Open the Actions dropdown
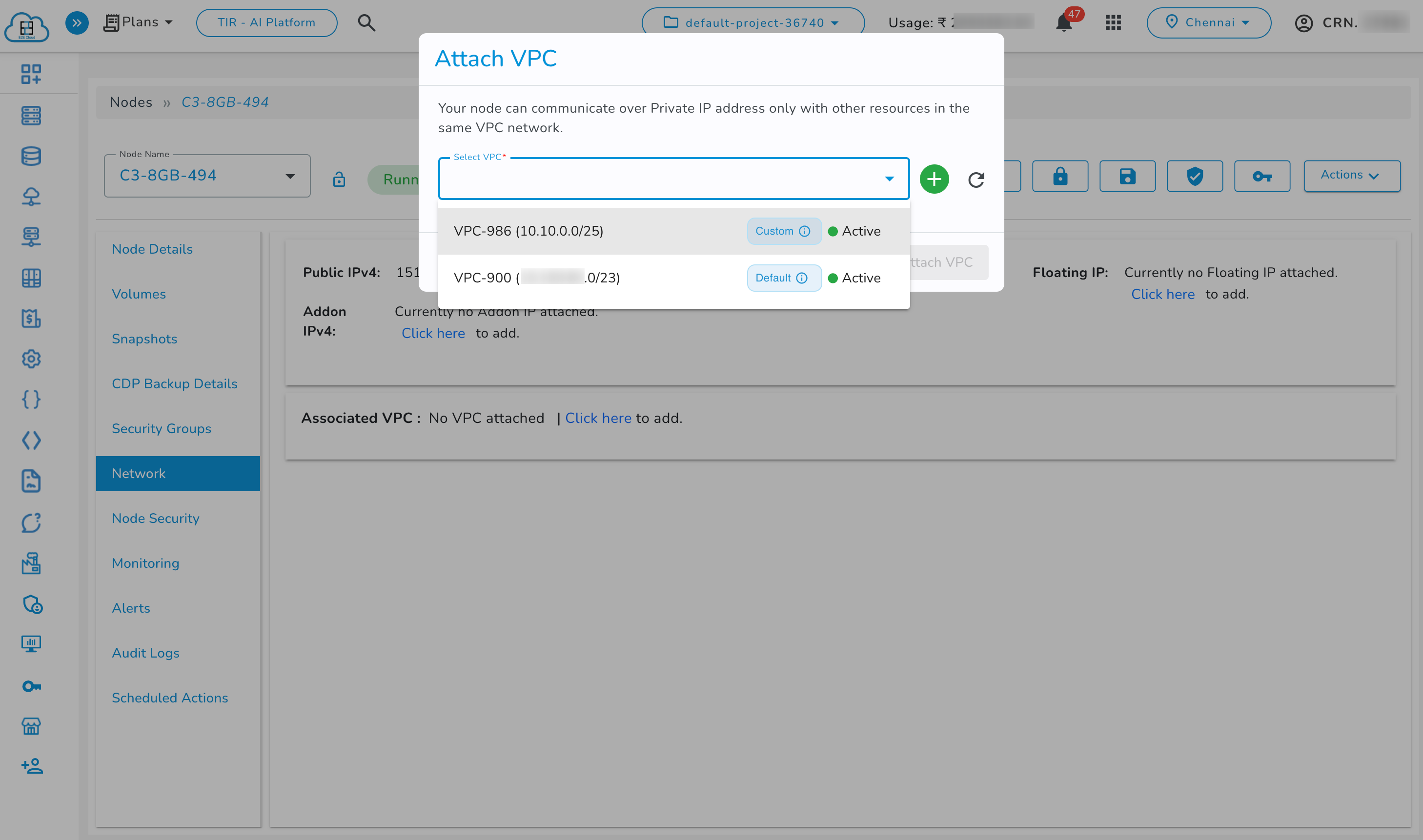The height and width of the screenshot is (840, 1423). tap(1351, 176)
